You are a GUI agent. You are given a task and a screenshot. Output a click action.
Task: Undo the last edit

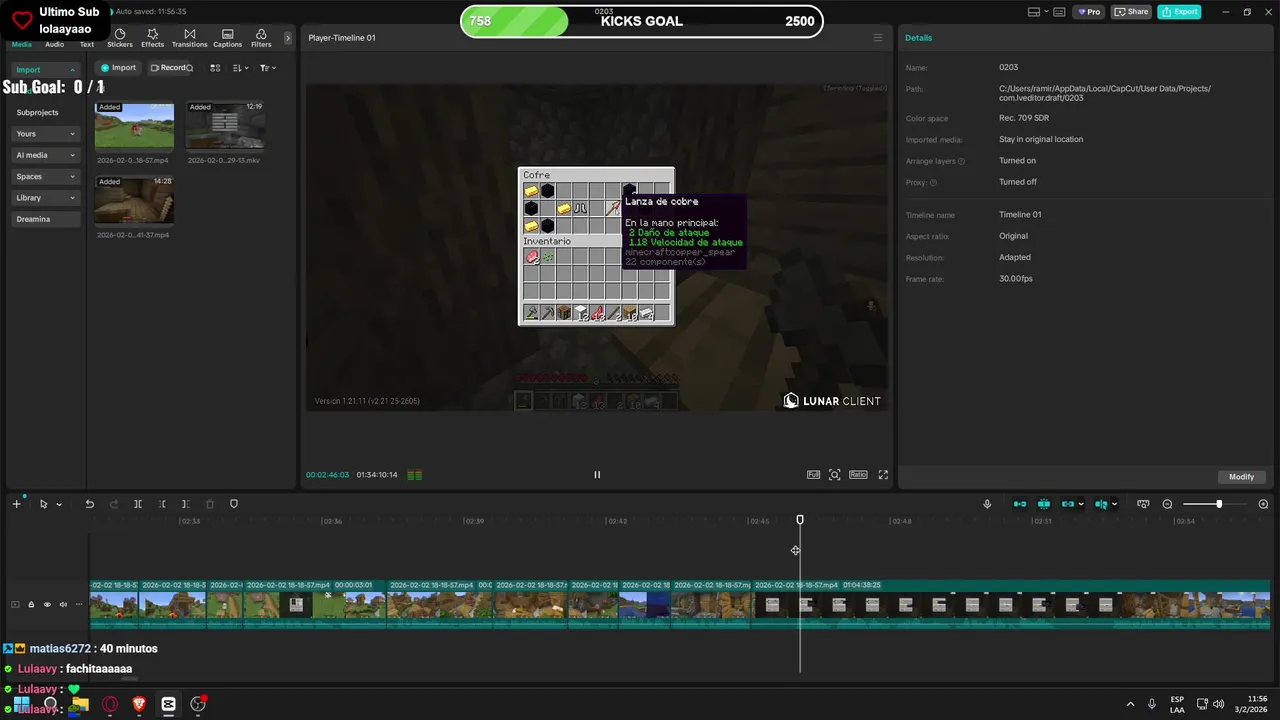coord(89,504)
